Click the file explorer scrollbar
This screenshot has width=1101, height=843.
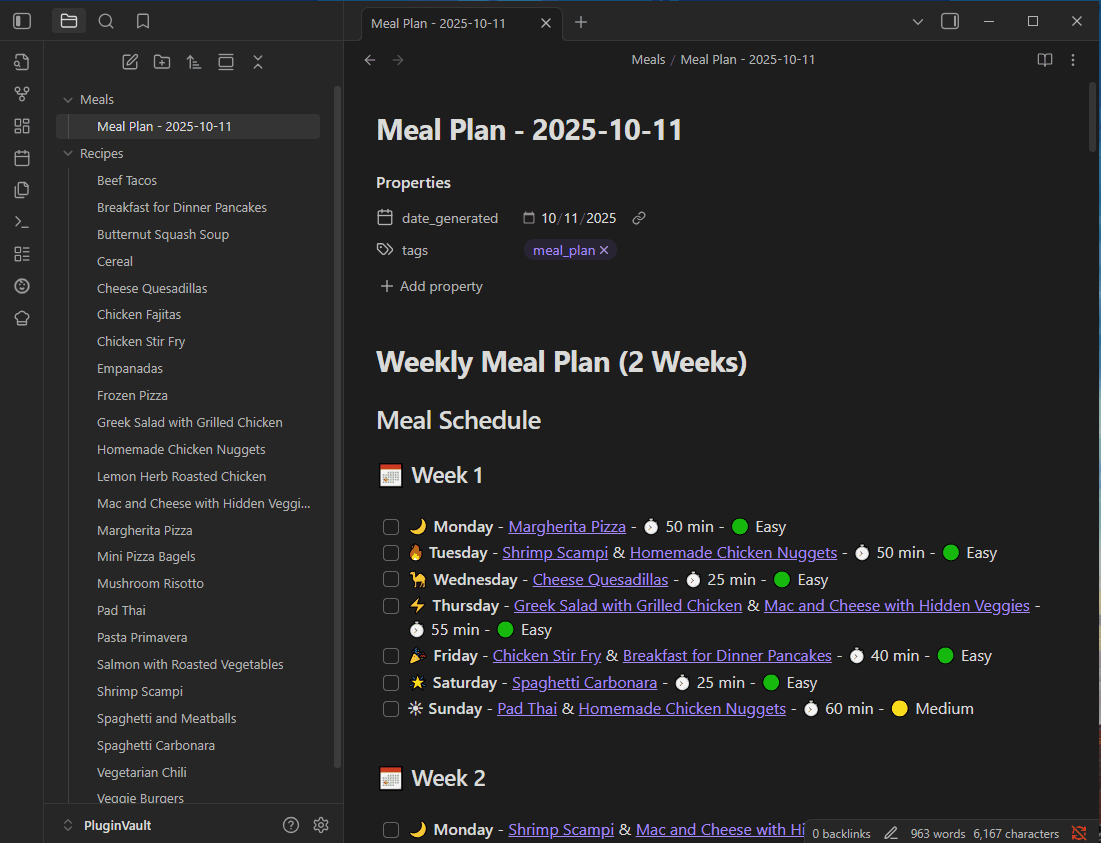[x=338, y=427]
